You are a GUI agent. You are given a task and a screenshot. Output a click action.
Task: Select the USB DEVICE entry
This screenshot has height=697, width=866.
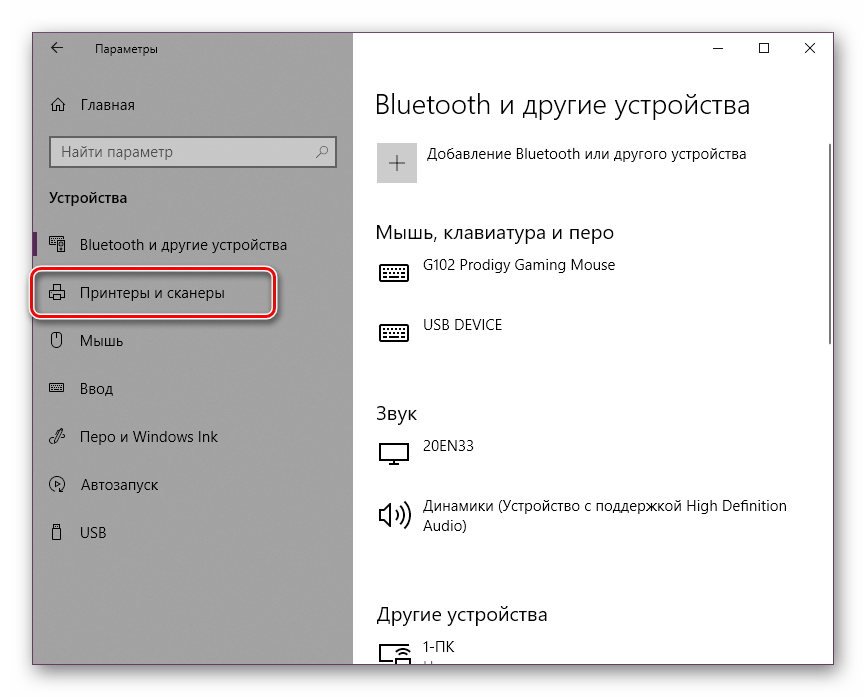click(x=465, y=324)
